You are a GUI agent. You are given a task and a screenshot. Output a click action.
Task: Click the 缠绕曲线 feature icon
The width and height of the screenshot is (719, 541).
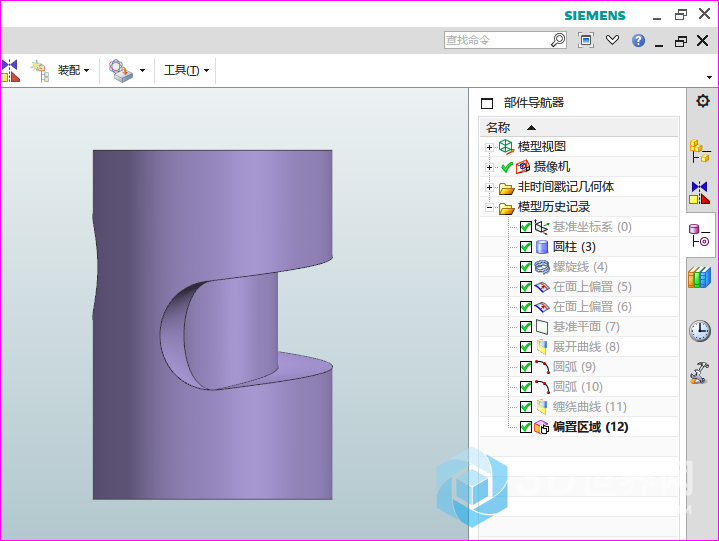pyautogui.click(x=542, y=407)
